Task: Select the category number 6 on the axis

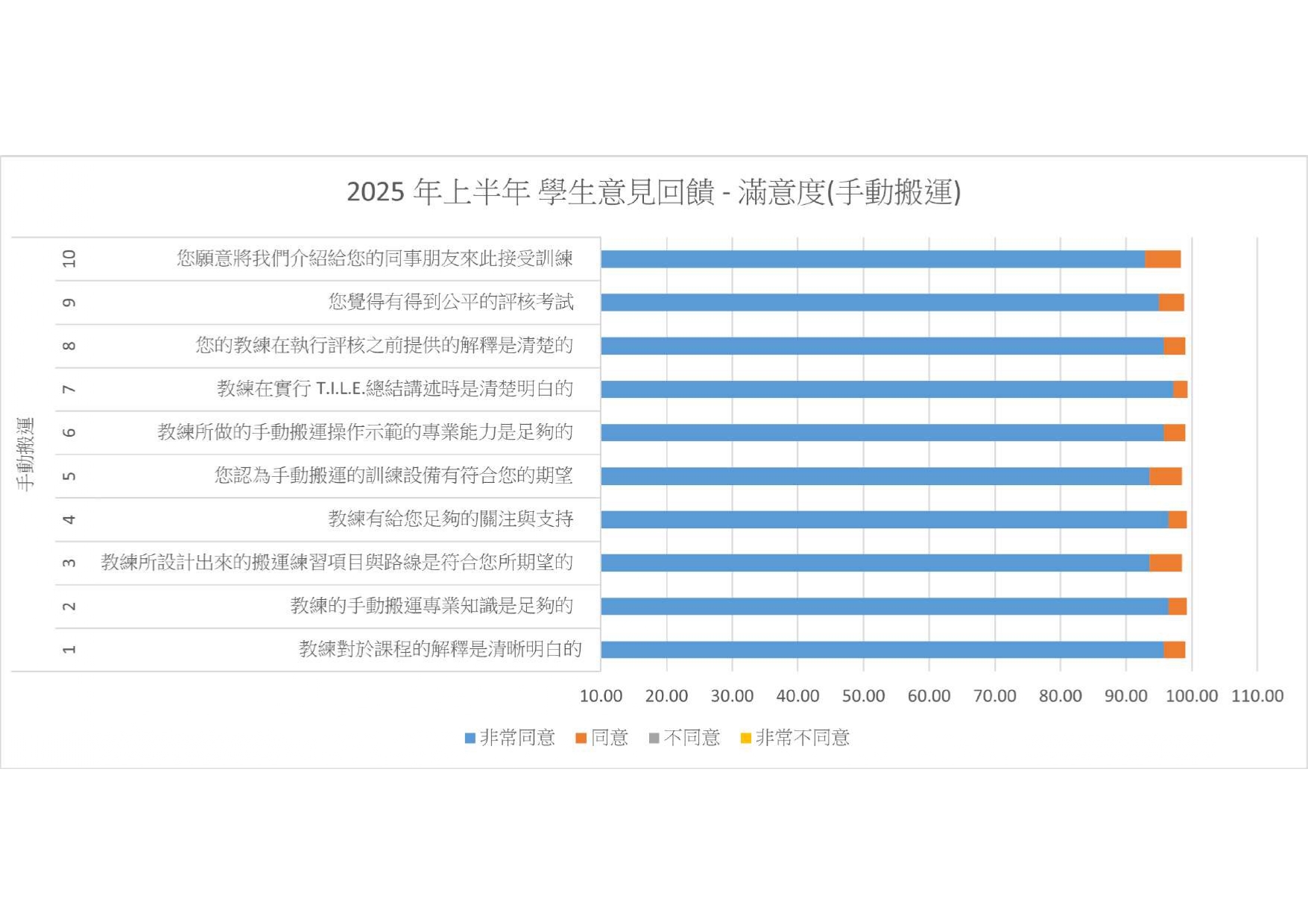Action: tap(69, 432)
